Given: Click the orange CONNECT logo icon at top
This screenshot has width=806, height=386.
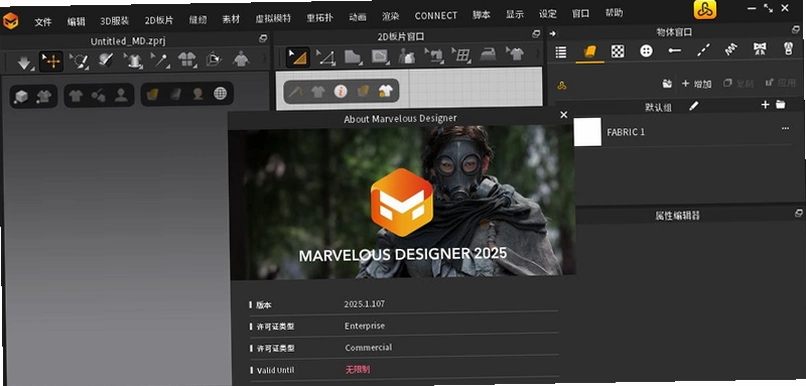Looking at the screenshot, I should [705, 10].
